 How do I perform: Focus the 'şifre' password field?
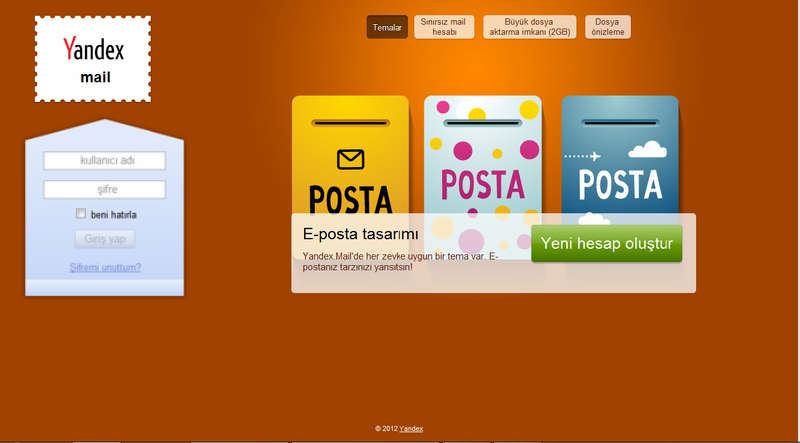tap(105, 190)
